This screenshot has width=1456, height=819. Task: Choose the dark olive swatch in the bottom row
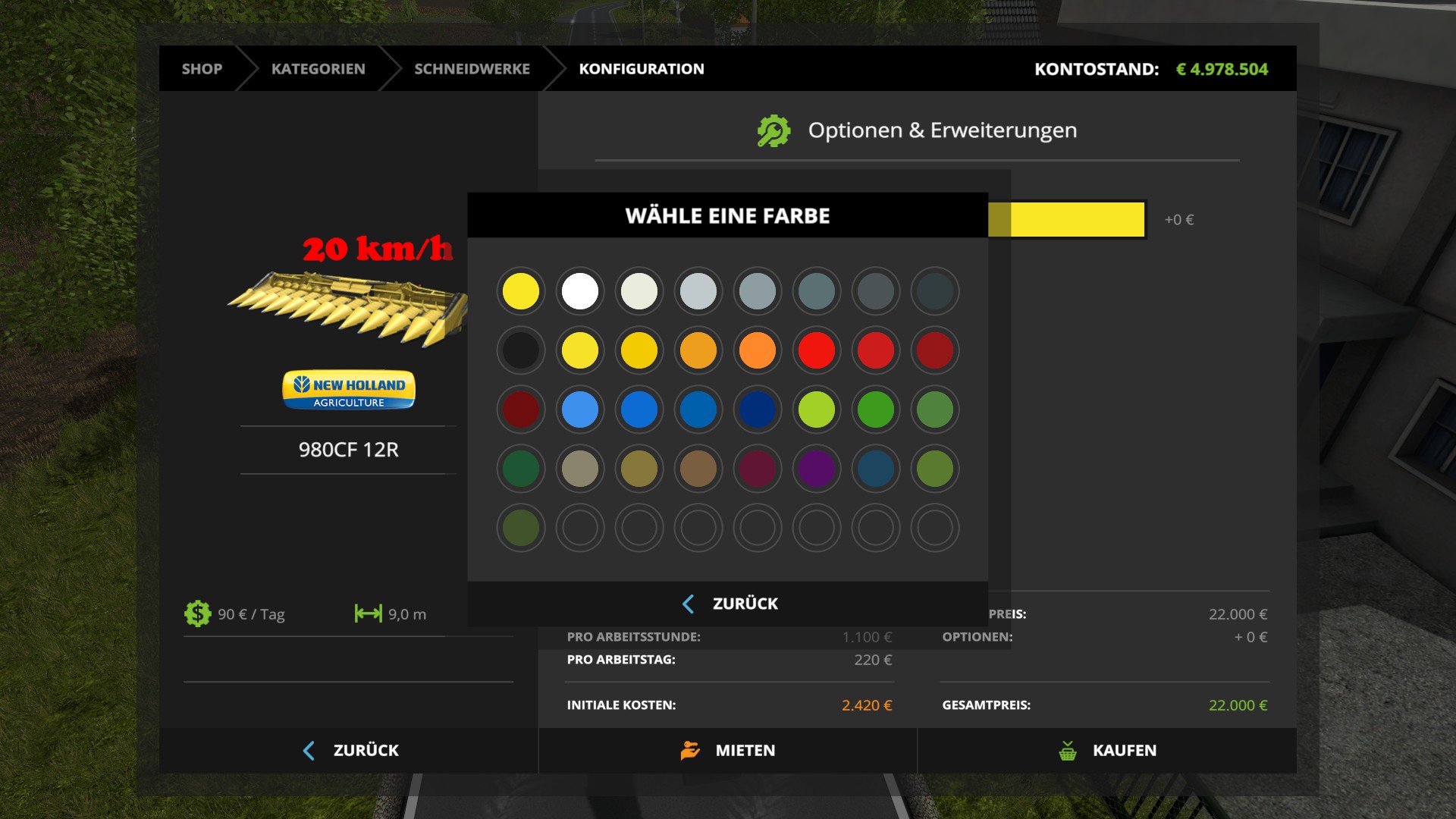click(x=521, y=528)
